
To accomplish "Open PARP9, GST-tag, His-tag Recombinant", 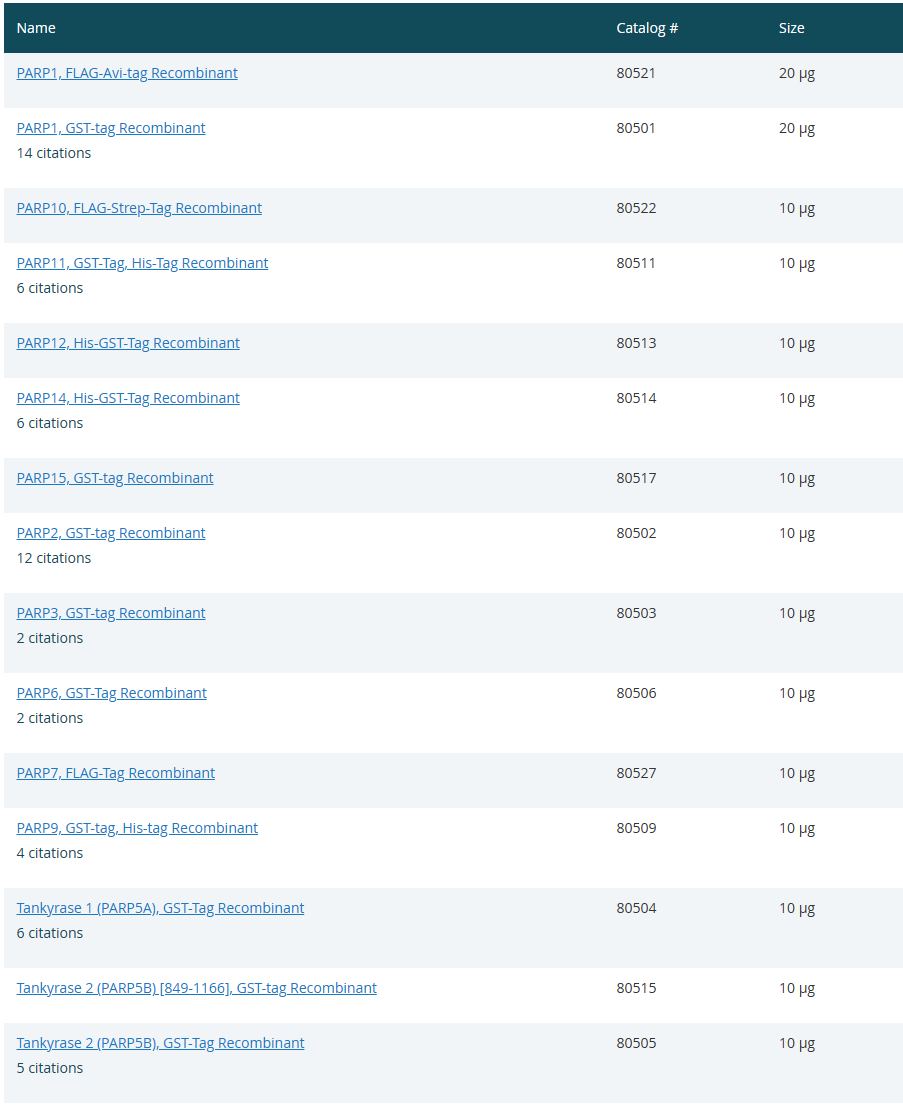I will tap(137, 828).
